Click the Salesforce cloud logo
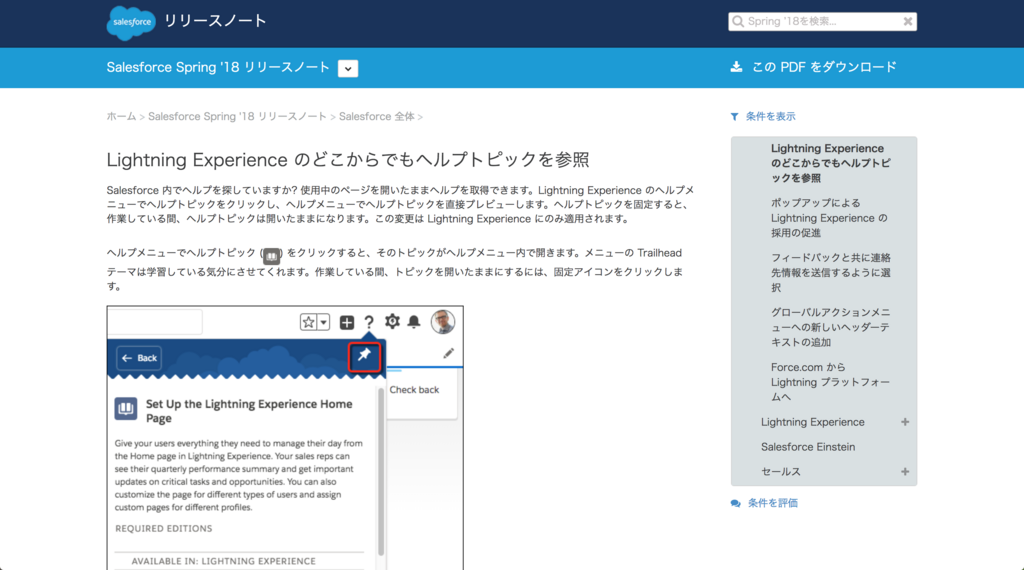Screen dimensions: 1024x570 point(131,22)
